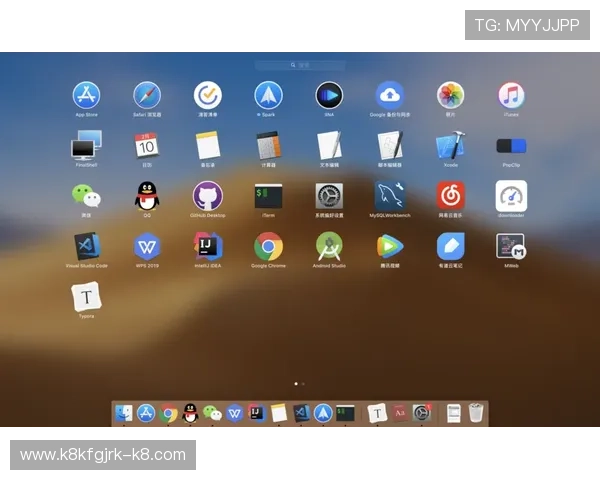The height and width of the screenshot is (480, 600).
Task: Open the Calendar icon showing 10
Action: pos(147,145)
